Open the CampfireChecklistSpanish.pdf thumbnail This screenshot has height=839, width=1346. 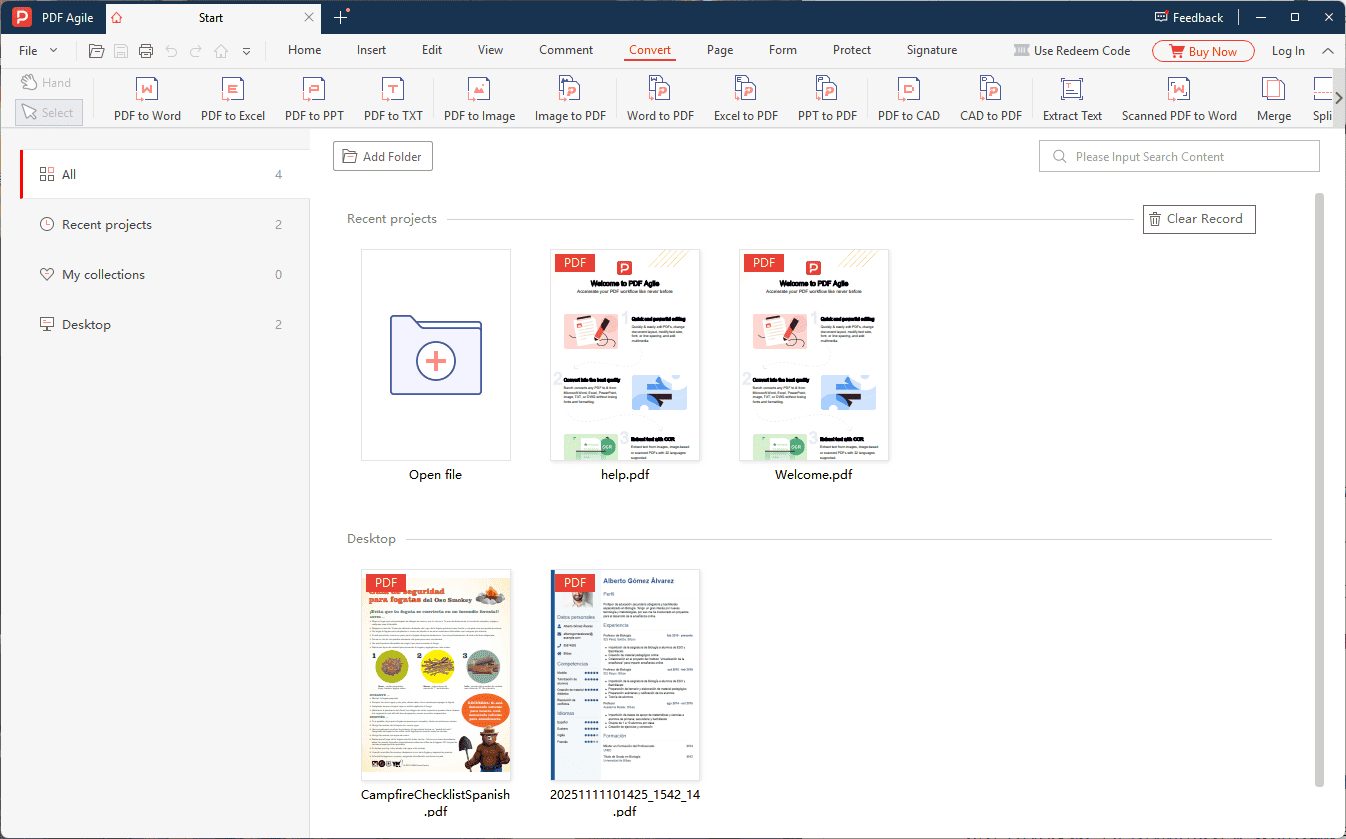[x=436, y=675]
